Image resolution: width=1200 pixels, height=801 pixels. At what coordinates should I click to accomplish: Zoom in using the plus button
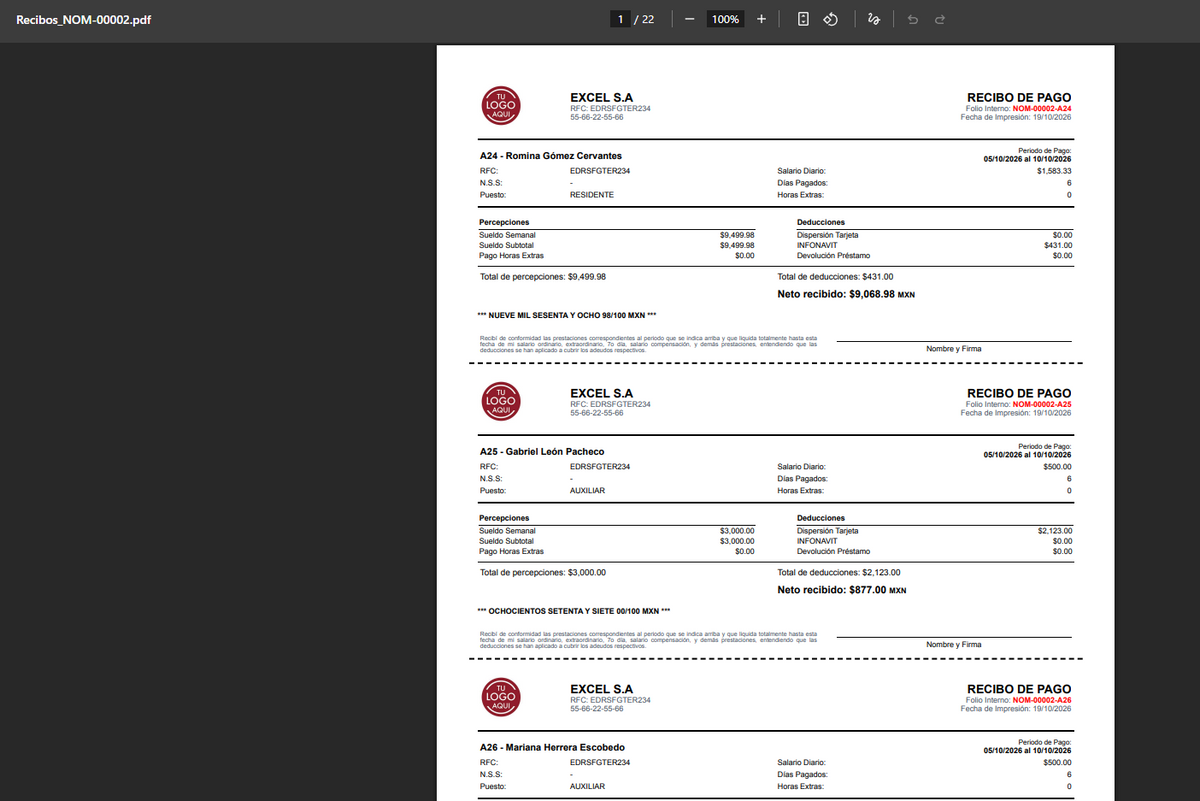[x=761, y=19]
